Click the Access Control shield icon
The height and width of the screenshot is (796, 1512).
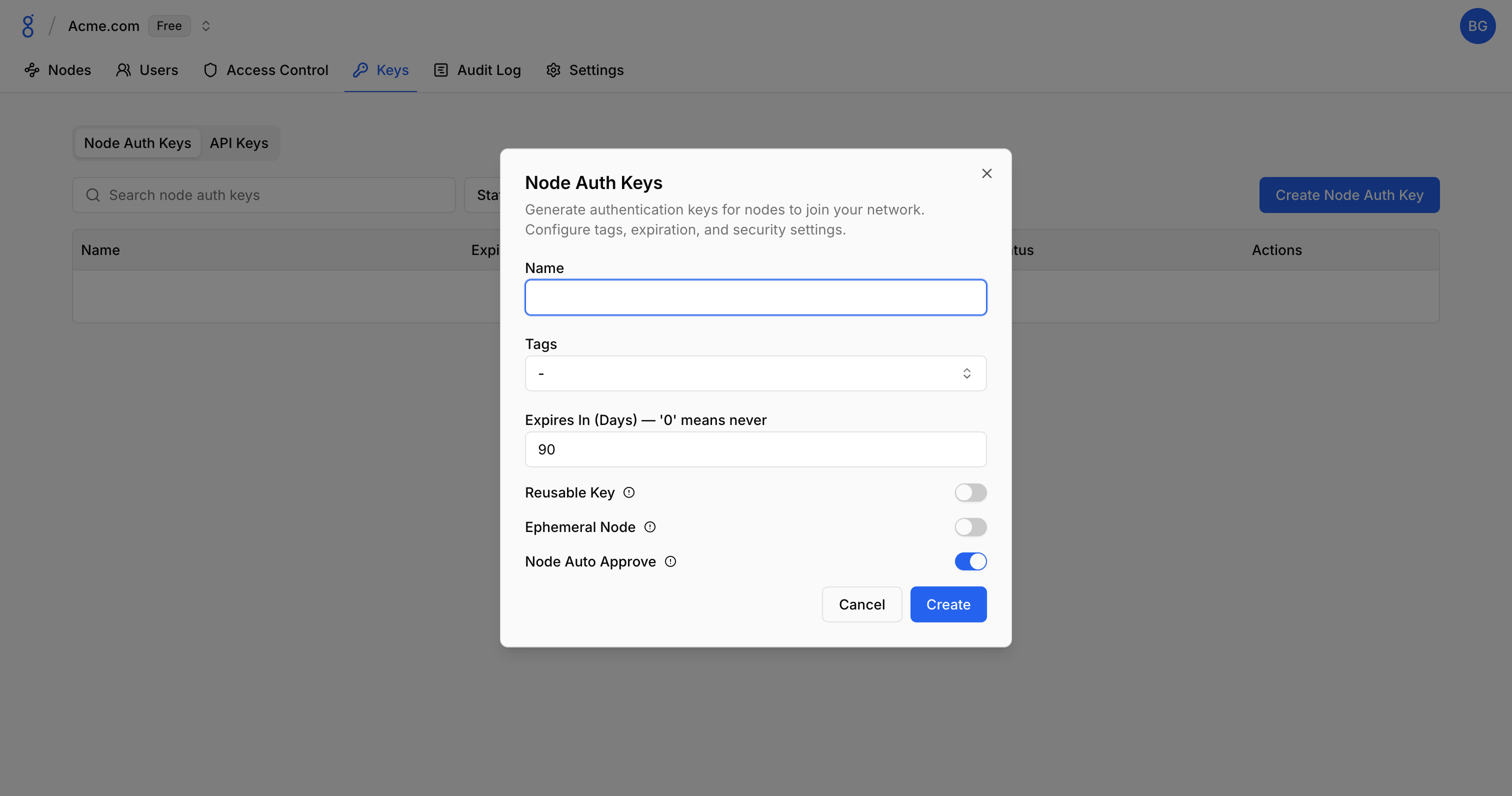(210, 70)
